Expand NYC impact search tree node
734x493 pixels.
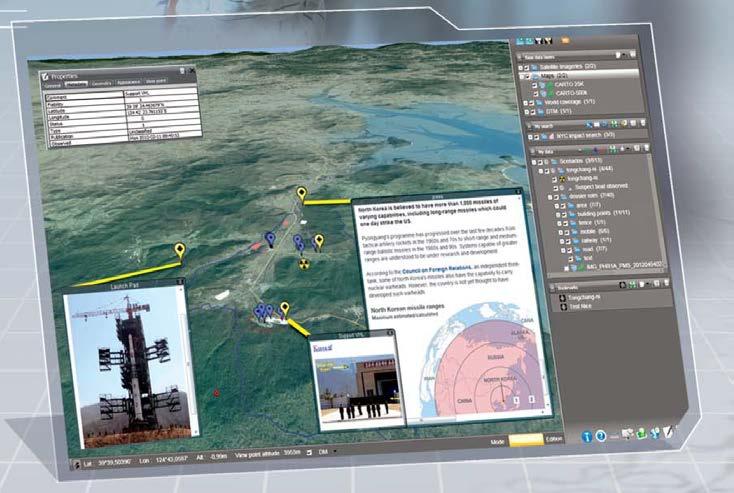click(x=530, y=137)
